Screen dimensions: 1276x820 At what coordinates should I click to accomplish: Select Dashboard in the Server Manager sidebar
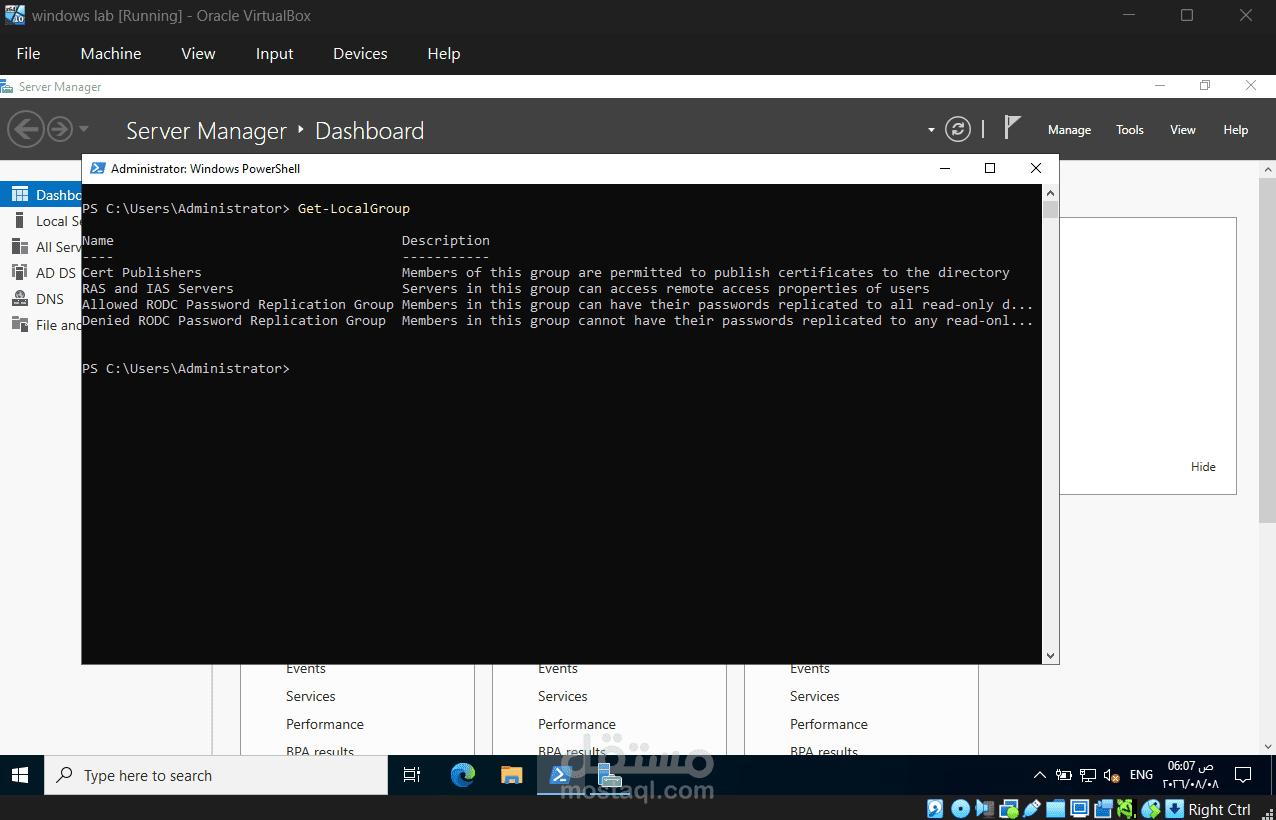click(x=41, y=195)
